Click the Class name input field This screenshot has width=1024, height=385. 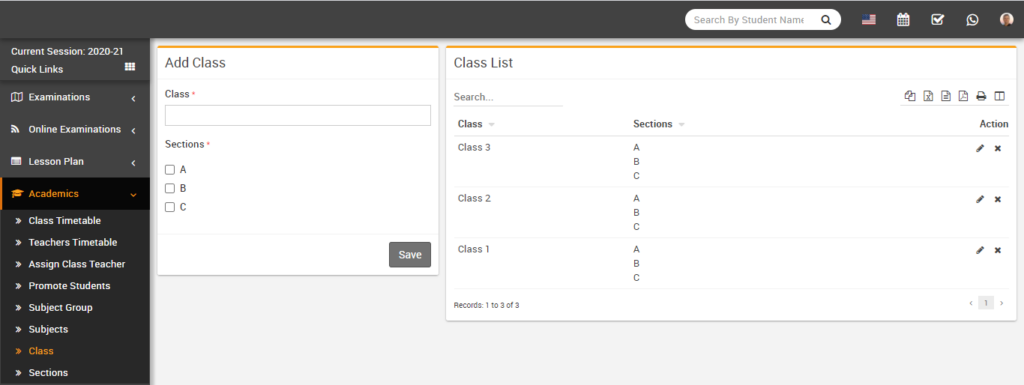click(x=298, y=116)
